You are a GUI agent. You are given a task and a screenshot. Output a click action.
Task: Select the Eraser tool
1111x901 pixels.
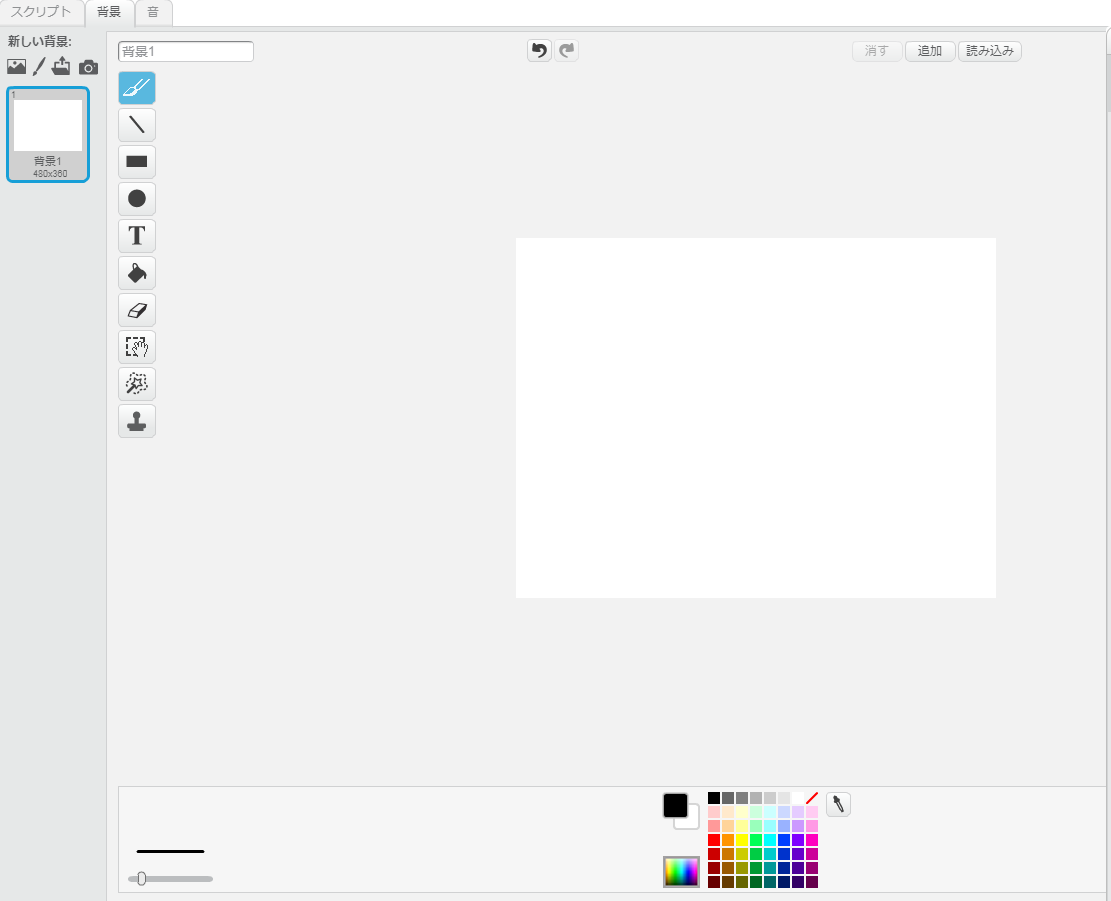(x=137, y=310)
